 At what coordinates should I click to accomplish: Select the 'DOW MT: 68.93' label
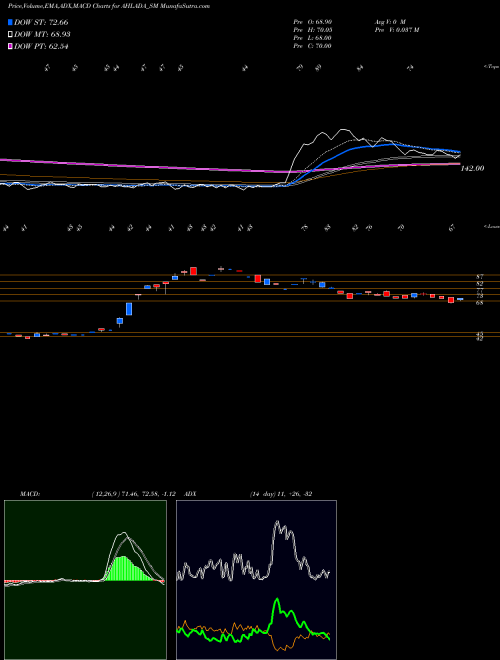[42, 35]
